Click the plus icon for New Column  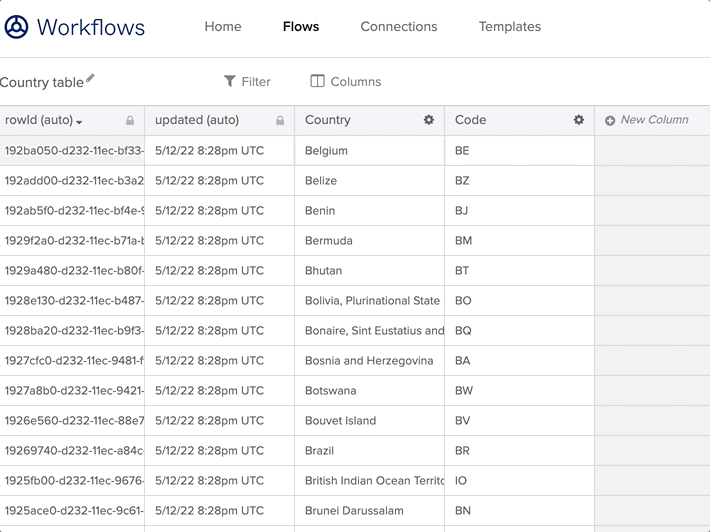point(610,121)
